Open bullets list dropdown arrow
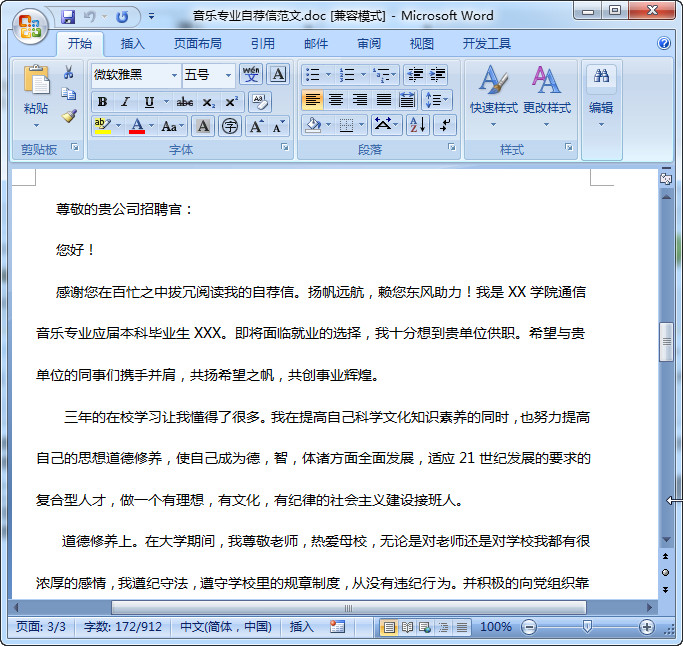The width and height of the screenshot is (683, 646). tap(328, 75)
